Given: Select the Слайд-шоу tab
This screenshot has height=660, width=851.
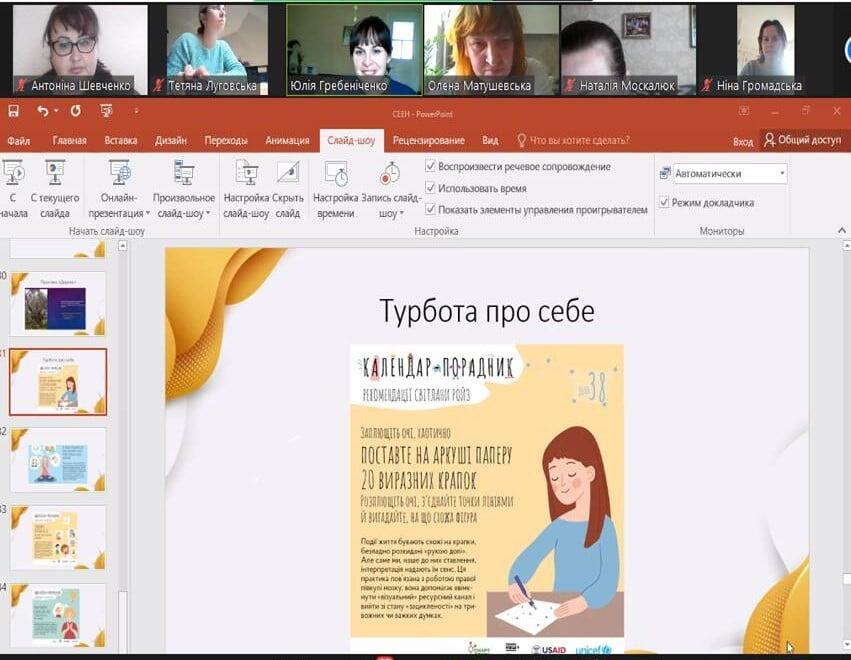Looking at the screenshot, I should point(351,141).
